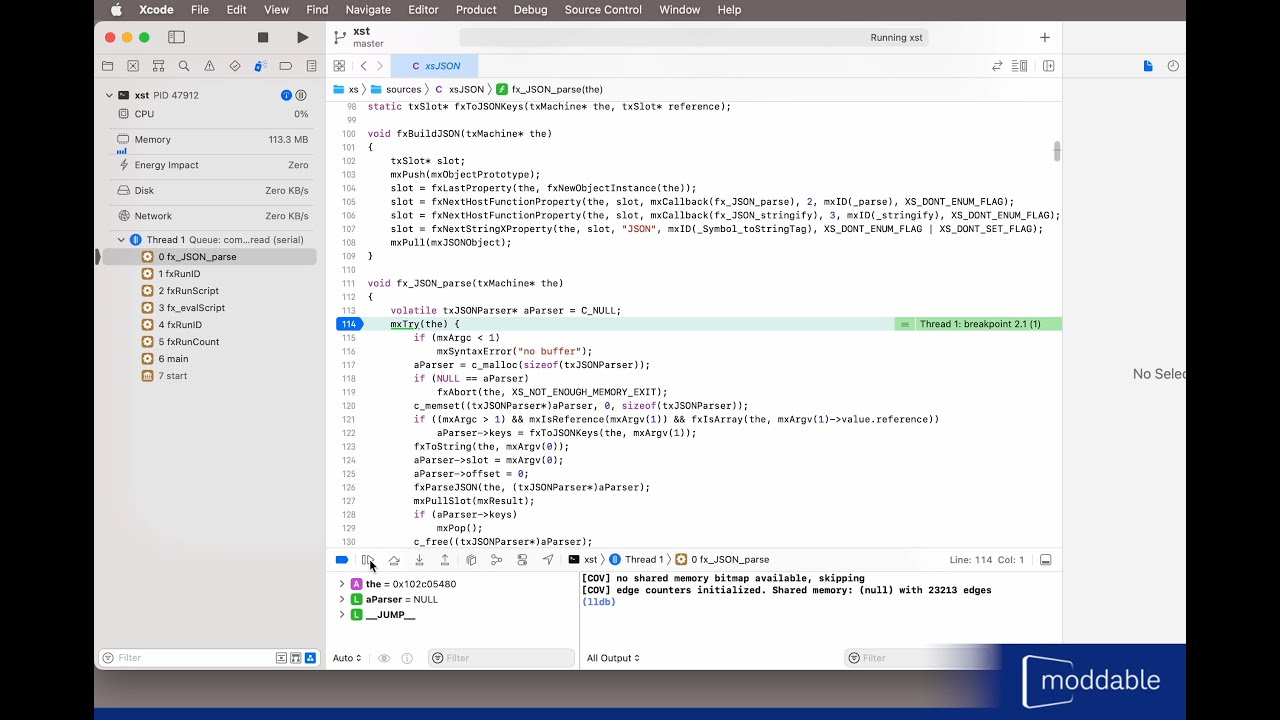Click the Step Over debug button
Image resolution: width=1280 pixels, height=720 pixels.
[394, 560]
